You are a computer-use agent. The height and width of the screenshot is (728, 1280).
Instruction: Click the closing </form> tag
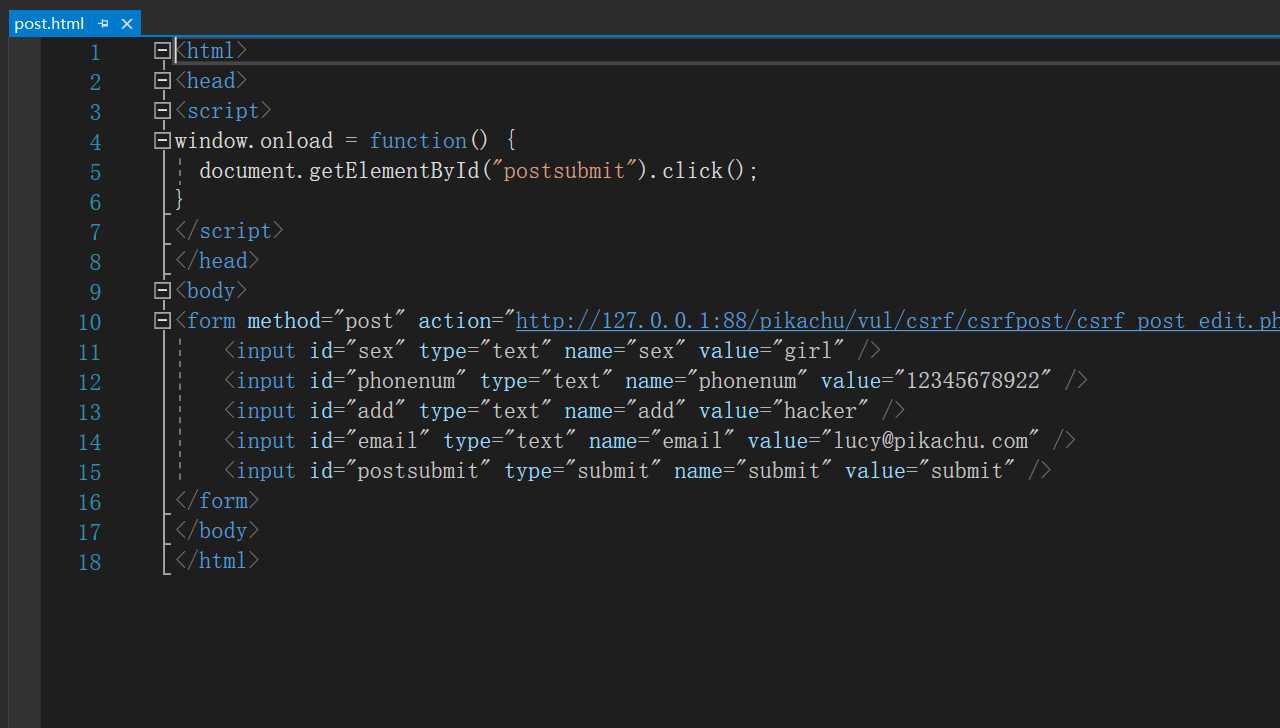pos(217,500)
